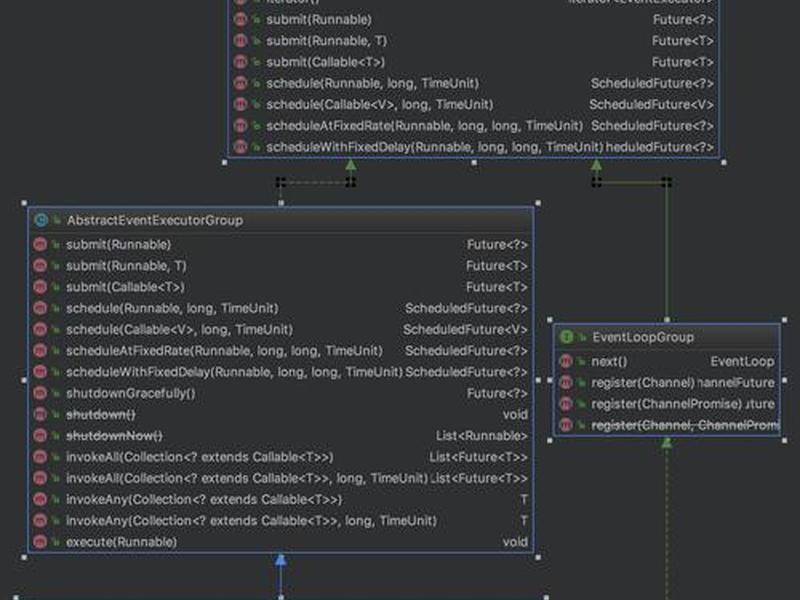800x600 pixels.
Task: Click the void return type of execute(Runnable)
Action: 515,542
